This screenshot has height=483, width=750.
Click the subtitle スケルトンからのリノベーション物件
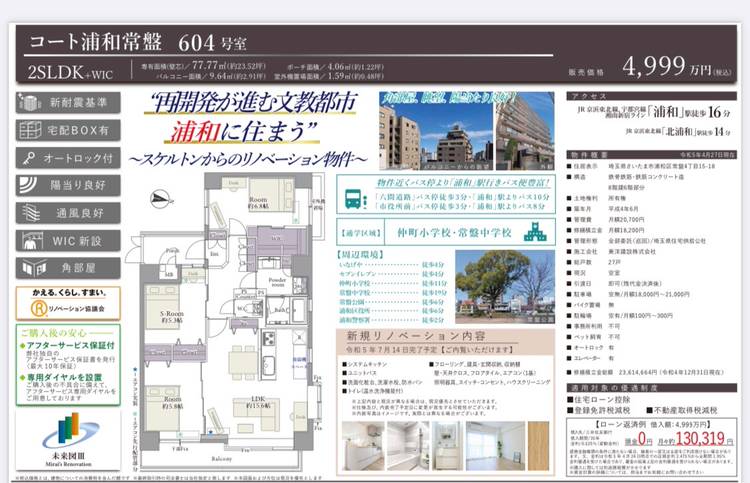[248, 159]
